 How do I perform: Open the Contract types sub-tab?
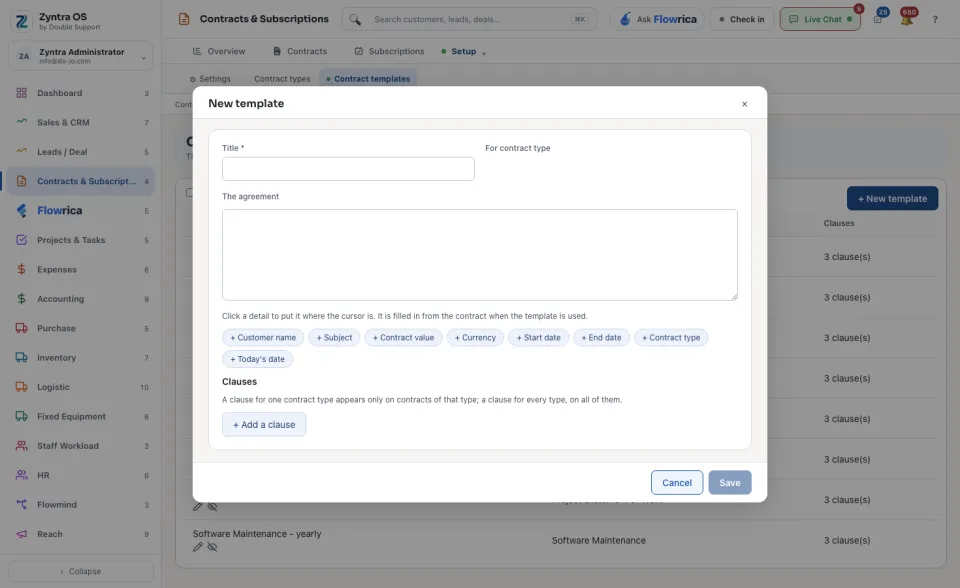[282, 79]
